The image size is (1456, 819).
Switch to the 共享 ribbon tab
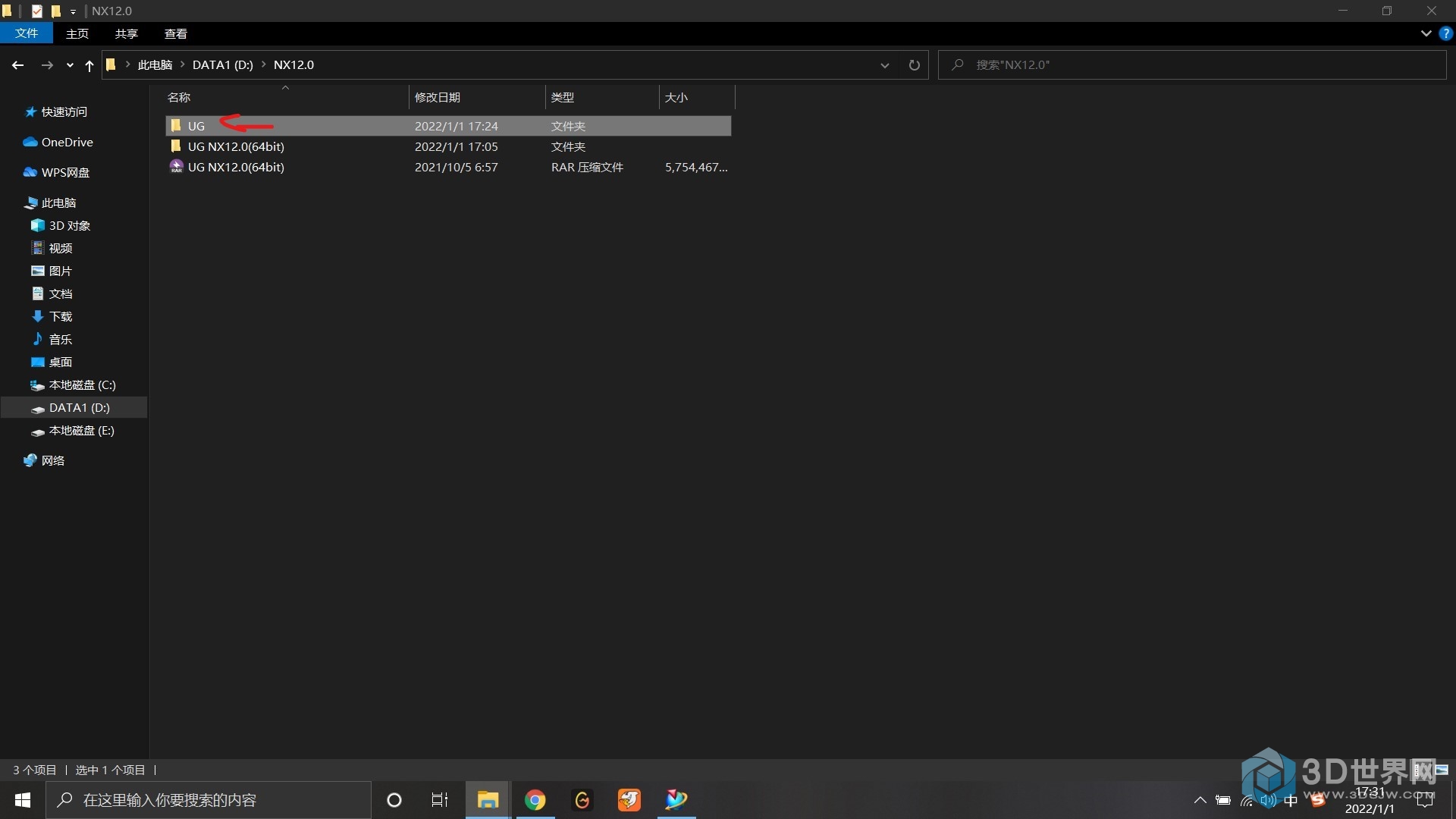[x=126, y=33]
